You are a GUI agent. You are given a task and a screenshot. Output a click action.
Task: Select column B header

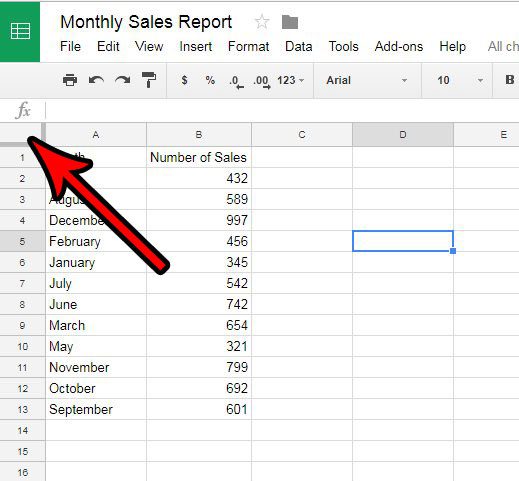point(199,135)
